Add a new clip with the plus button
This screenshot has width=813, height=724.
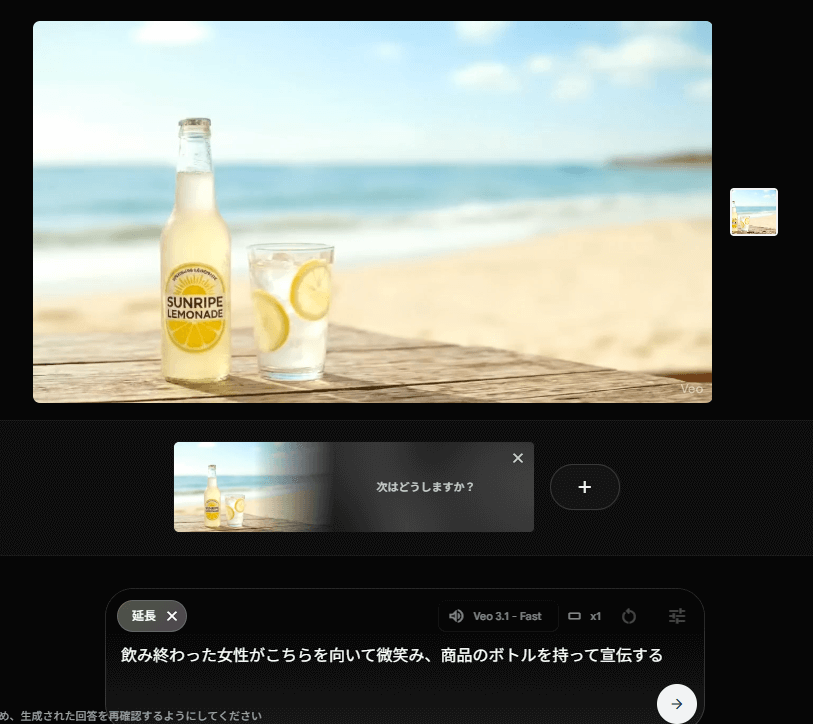[x=585, y=487]
